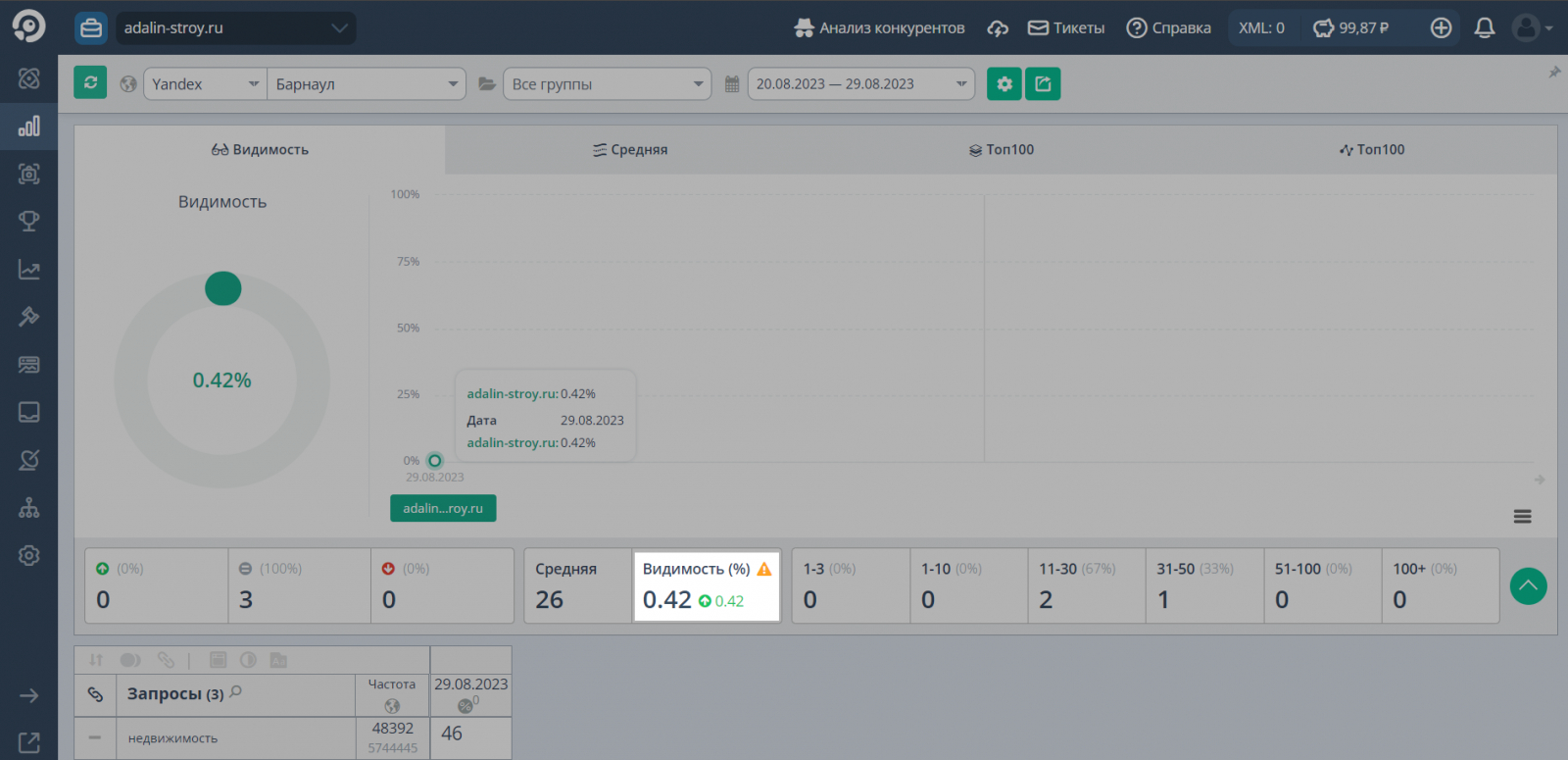Screen dimensions: 1568x760
Task: Open the user account menu
Action: 1532,27
